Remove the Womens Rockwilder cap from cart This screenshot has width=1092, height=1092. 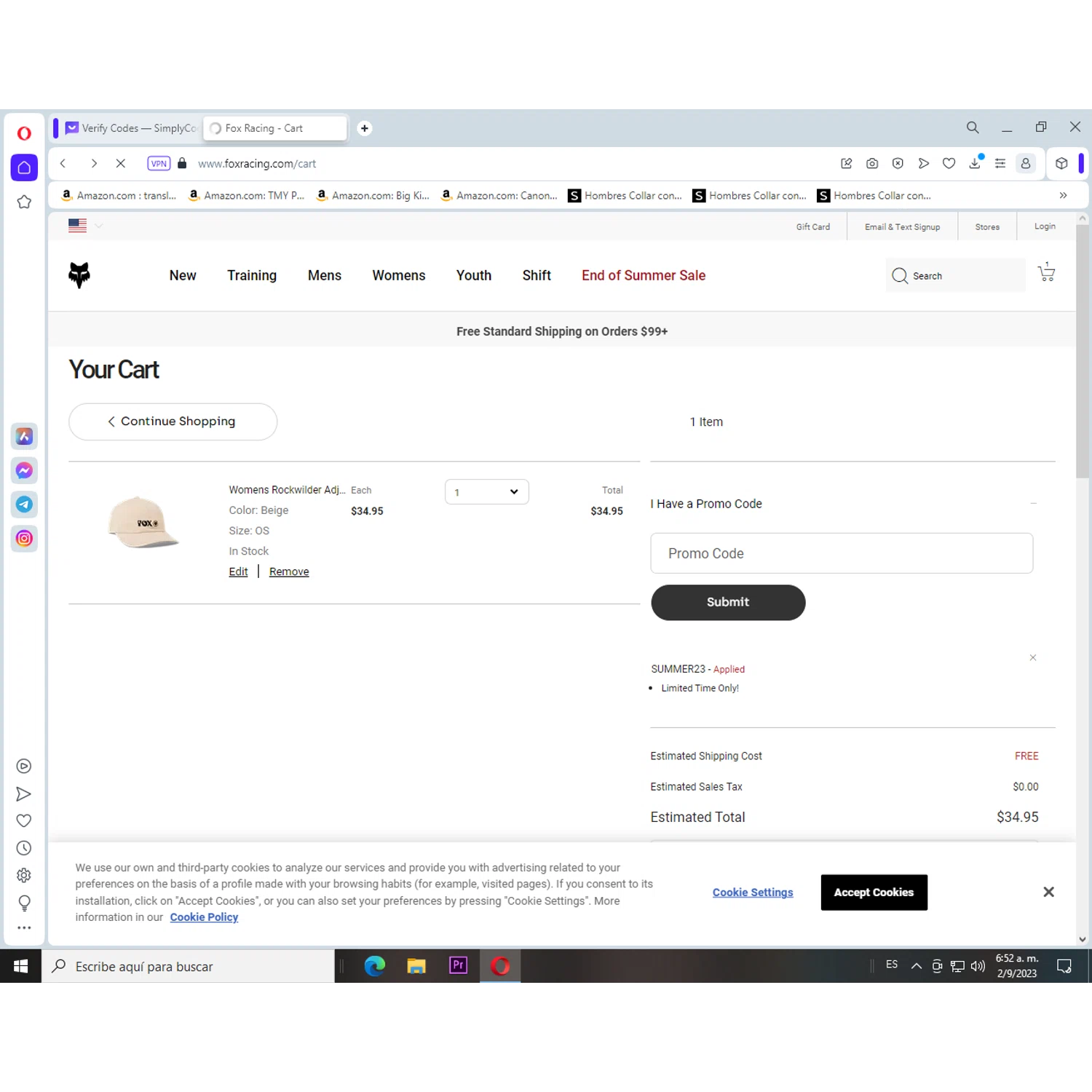[x=289, y=571]
